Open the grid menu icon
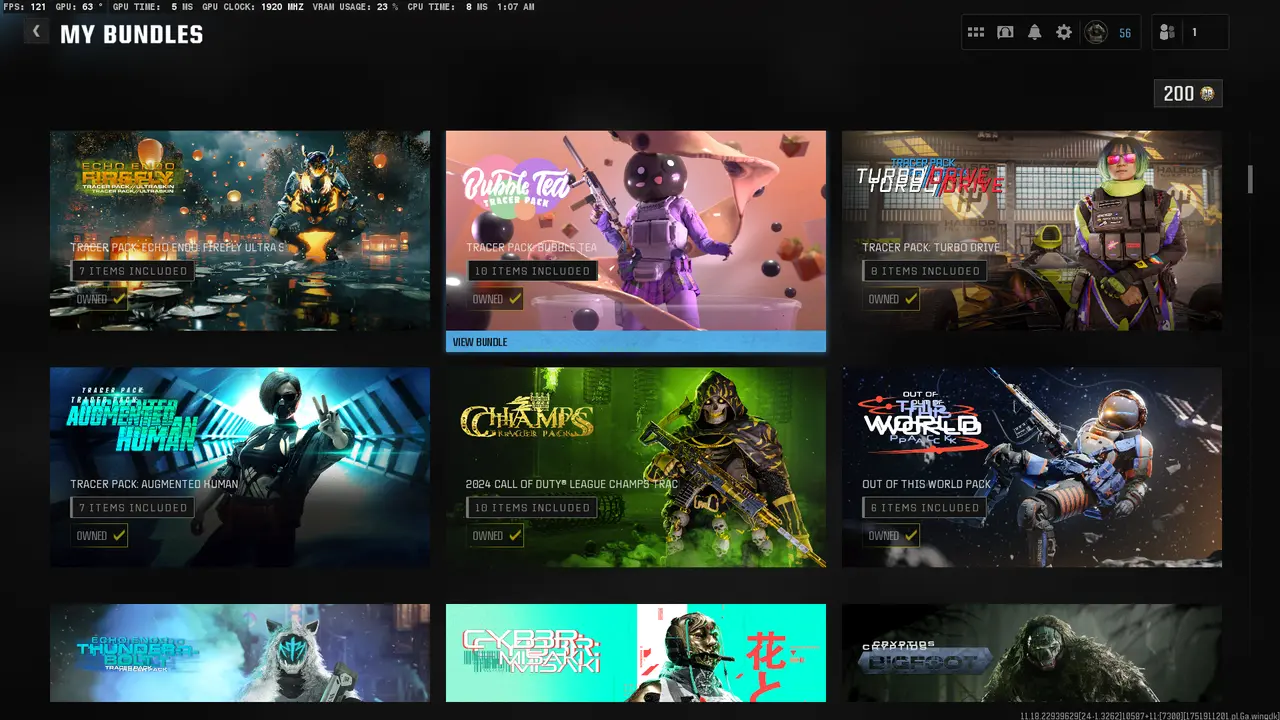 pos(976,33)
